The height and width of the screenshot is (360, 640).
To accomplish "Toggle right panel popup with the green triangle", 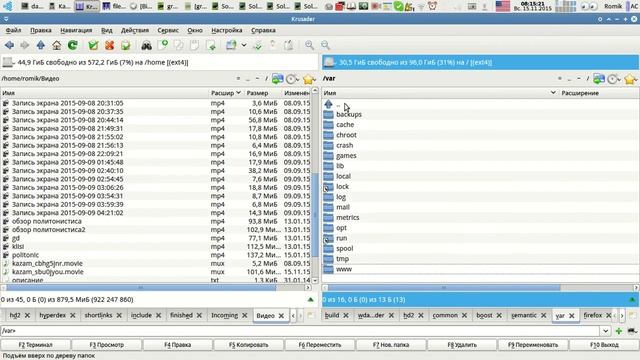I will 632,300.
